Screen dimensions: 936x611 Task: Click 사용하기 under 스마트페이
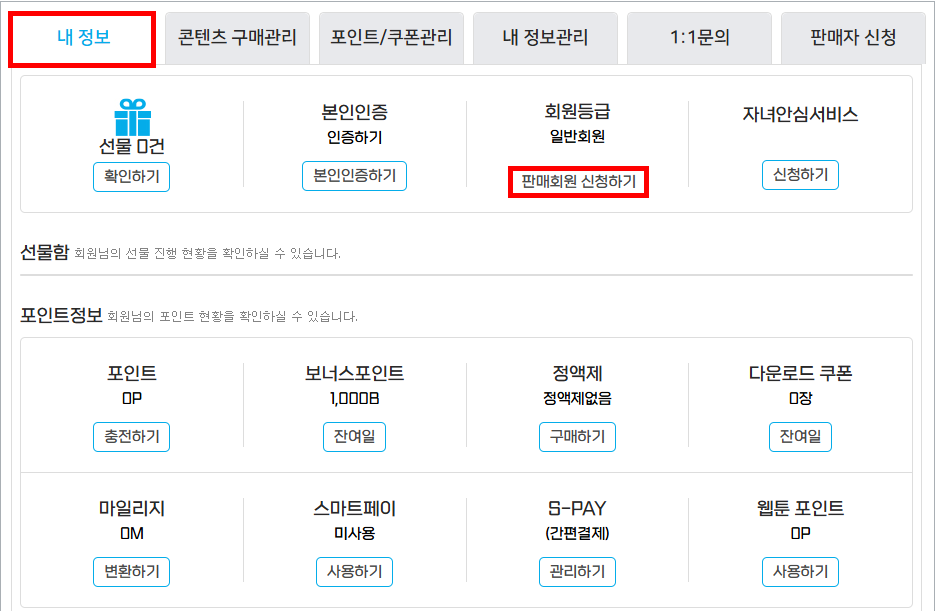coord(355,572)
